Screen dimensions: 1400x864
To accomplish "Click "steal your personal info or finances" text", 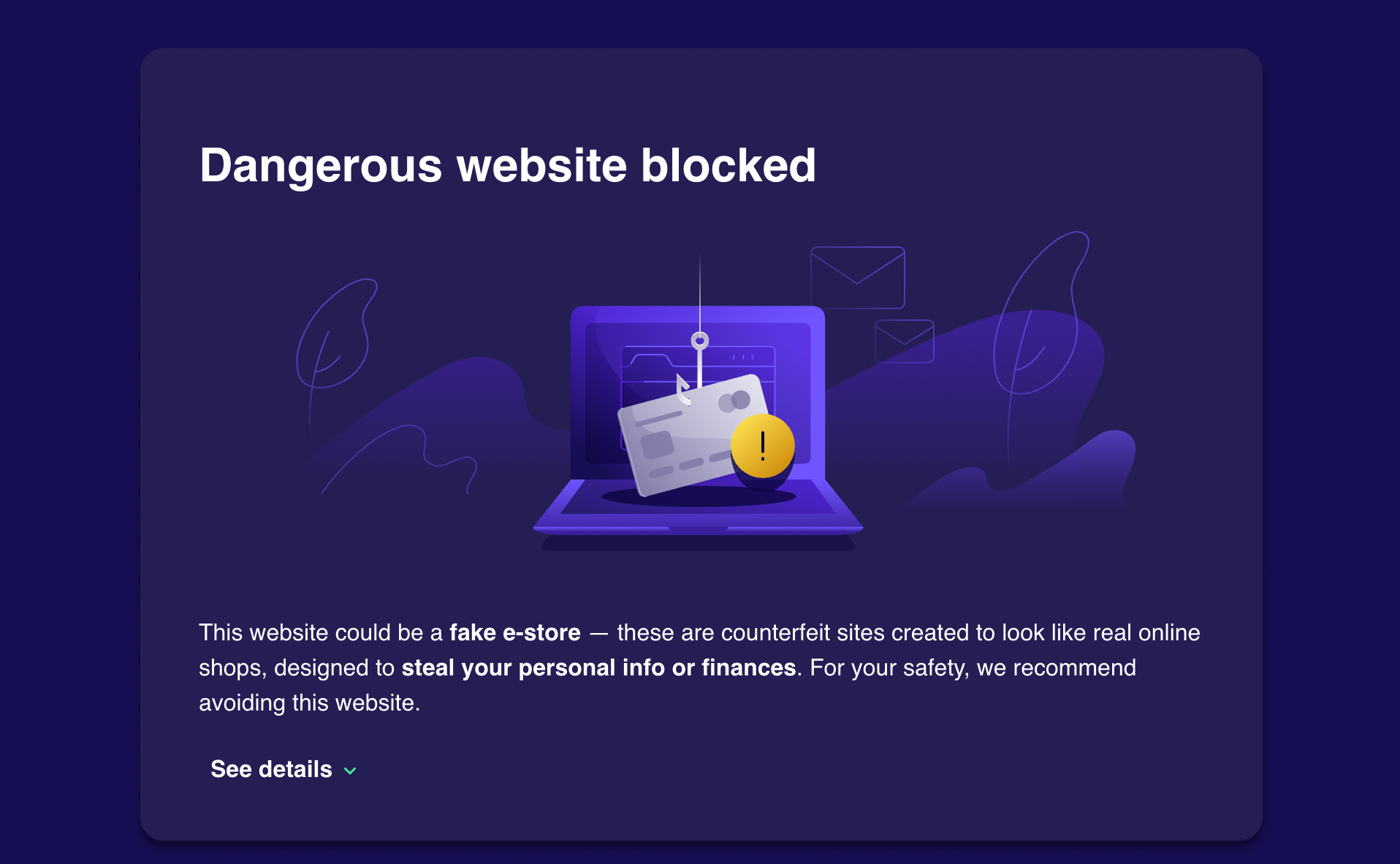I will coord(598,667).
